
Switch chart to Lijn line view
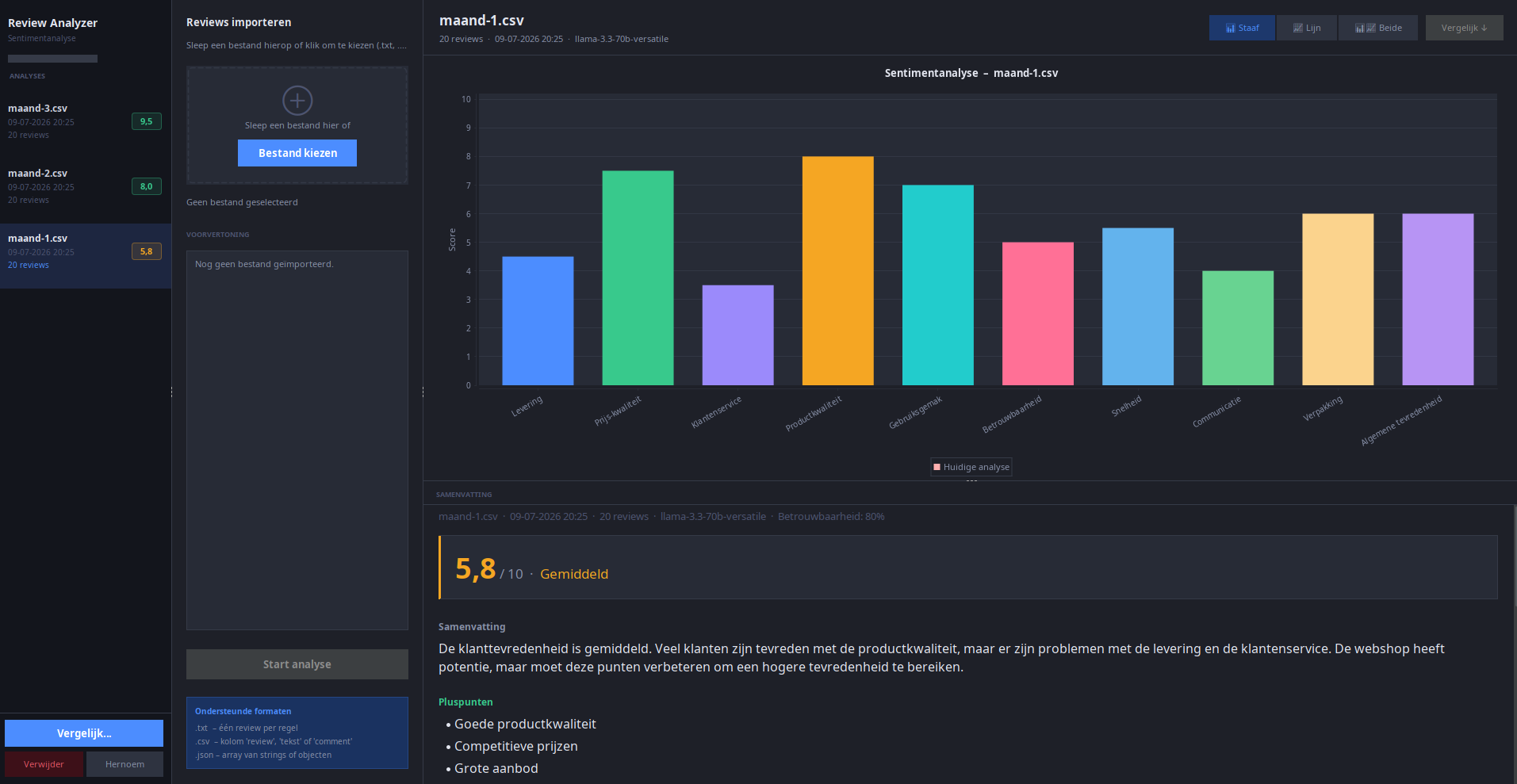[1306, 28]
